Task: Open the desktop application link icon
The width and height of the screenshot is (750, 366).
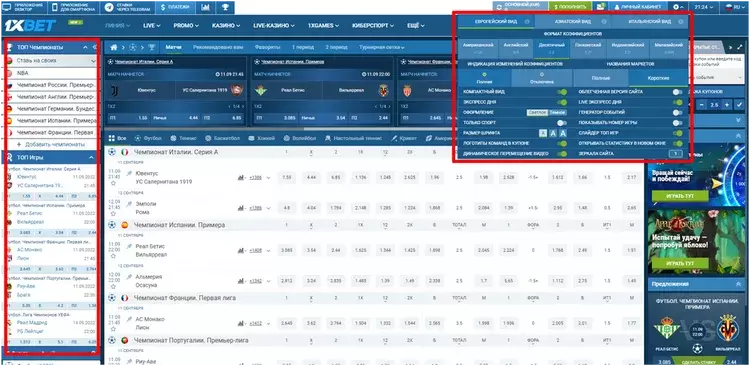Action: tap(7, 7)
